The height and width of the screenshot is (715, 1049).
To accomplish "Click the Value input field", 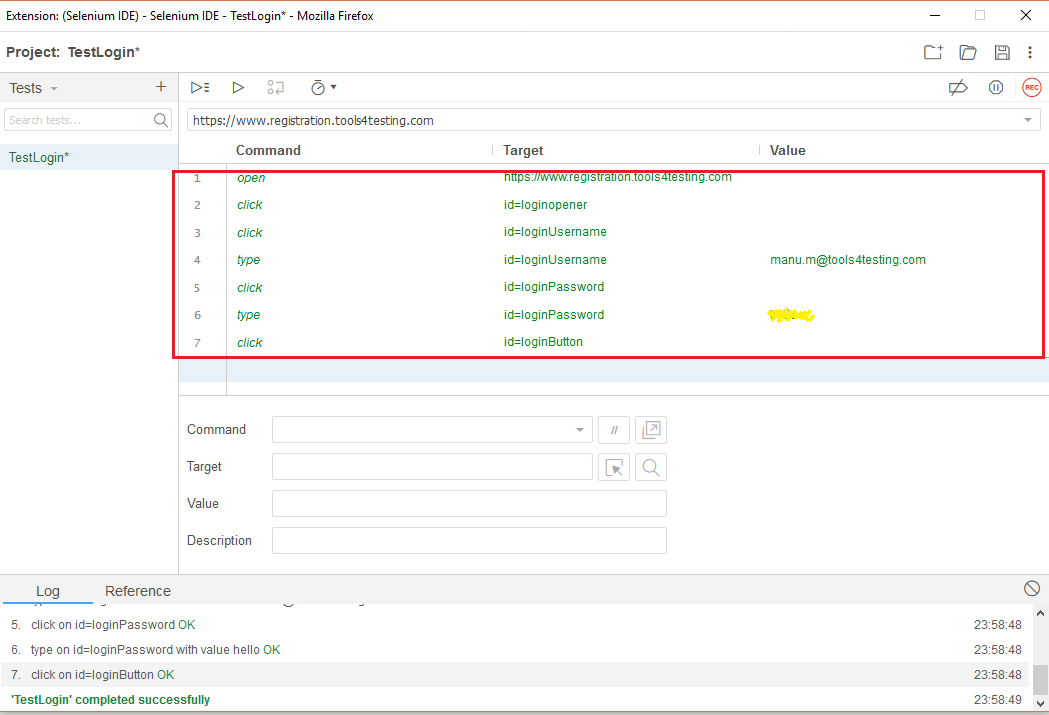I will coord(469,504).
